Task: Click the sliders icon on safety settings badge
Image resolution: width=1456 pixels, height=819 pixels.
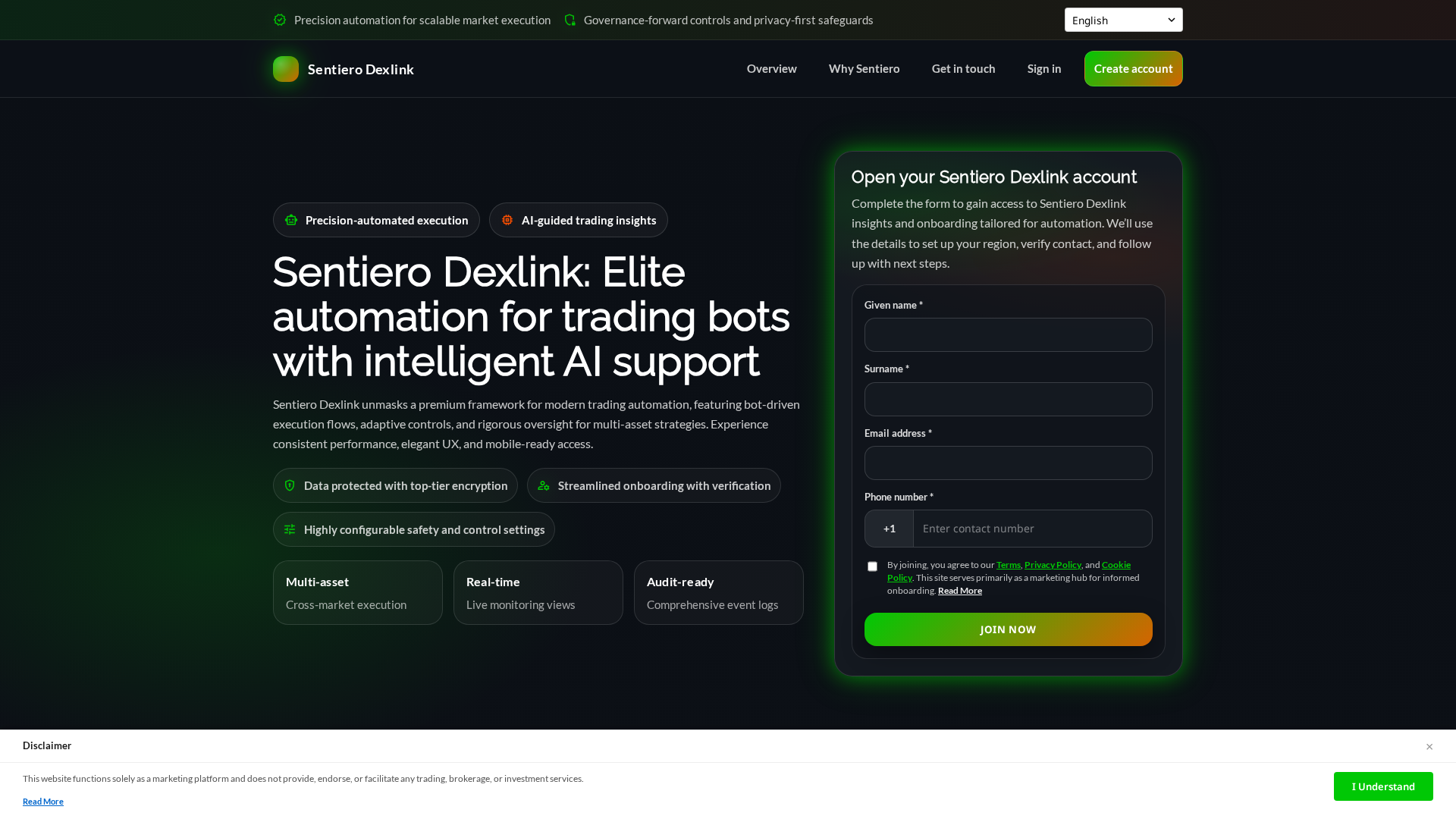Action: (x=290, y=529)
